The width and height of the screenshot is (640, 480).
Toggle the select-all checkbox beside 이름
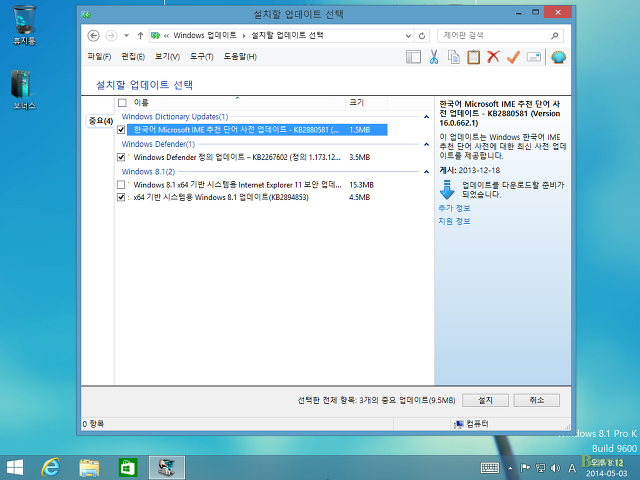[x=122, y=103]
